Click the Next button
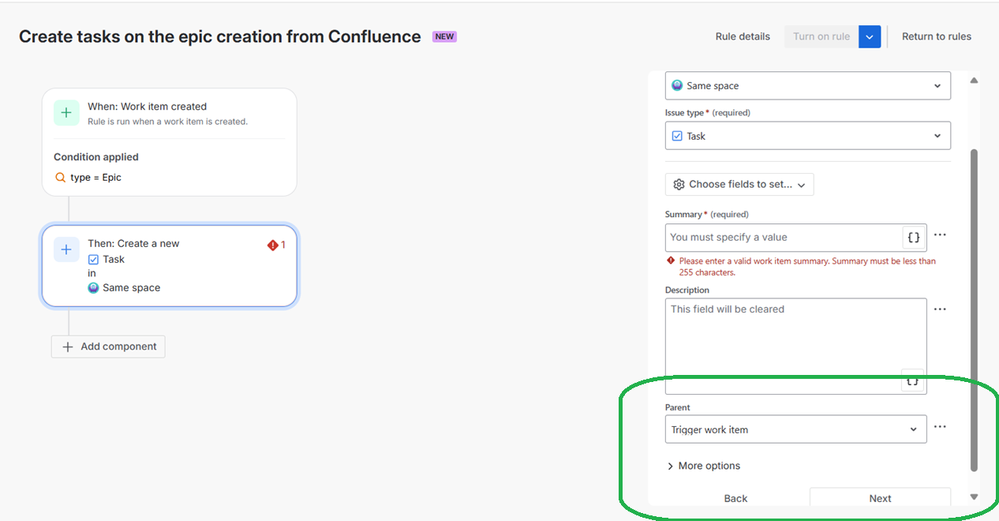This screenshot has width=999, height=521. [880, 498]
